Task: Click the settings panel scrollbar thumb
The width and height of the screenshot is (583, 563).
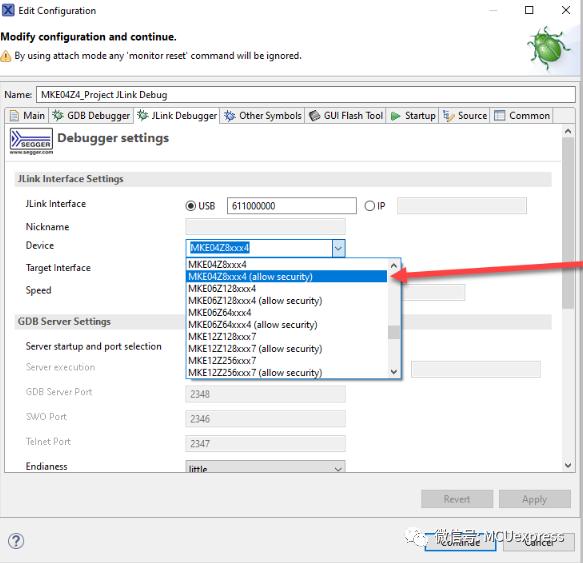Action: pos(568,222)
